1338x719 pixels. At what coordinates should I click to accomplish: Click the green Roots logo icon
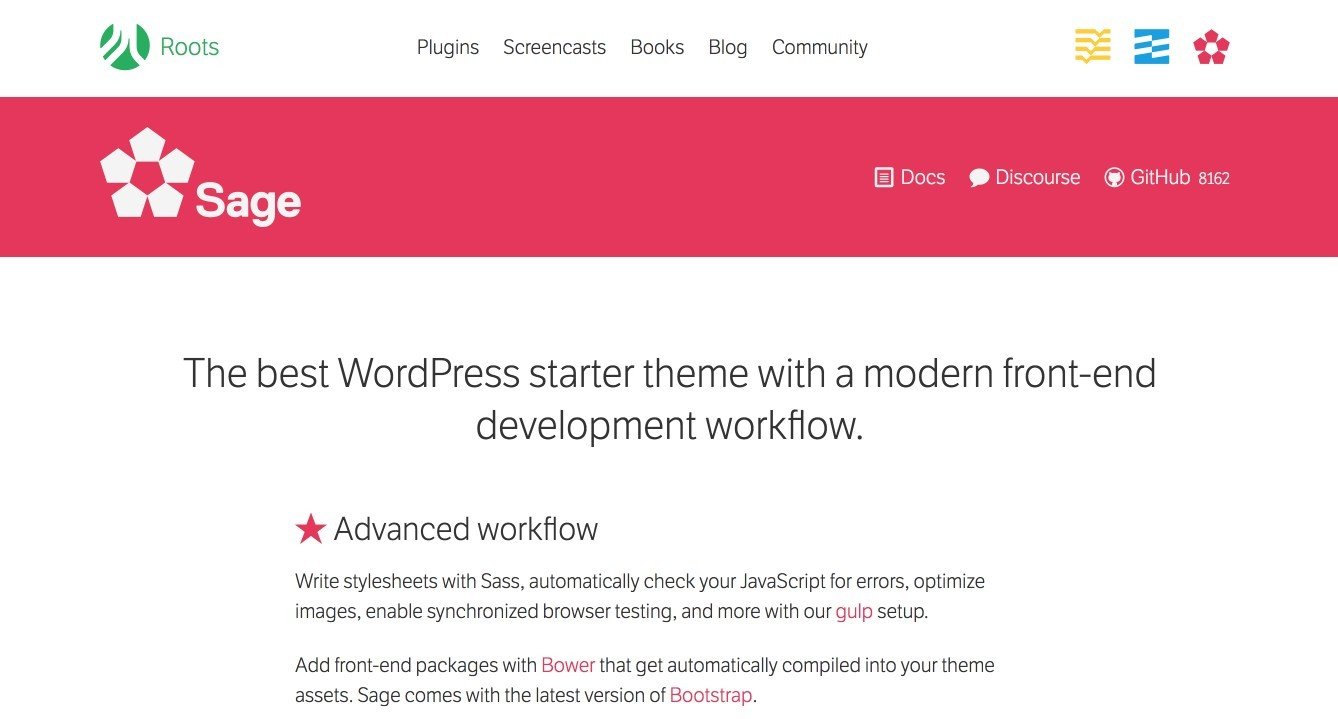point(124,47)
